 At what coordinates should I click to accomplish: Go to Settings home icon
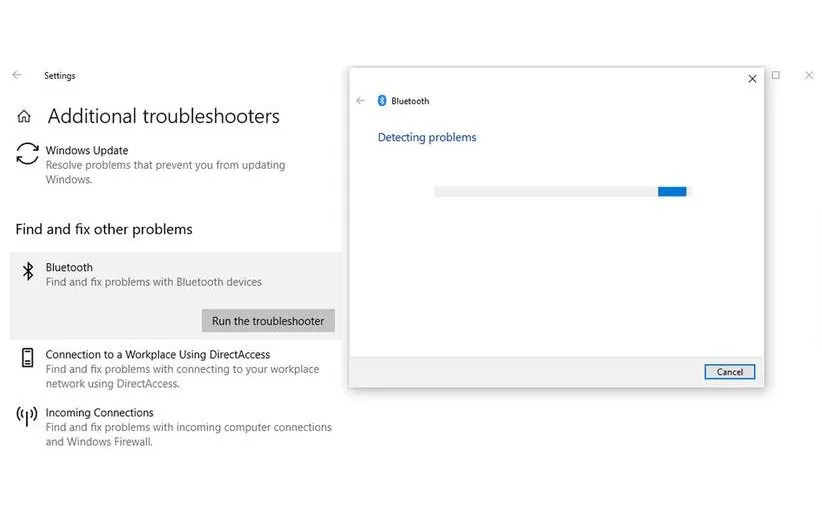click(24, 116)
